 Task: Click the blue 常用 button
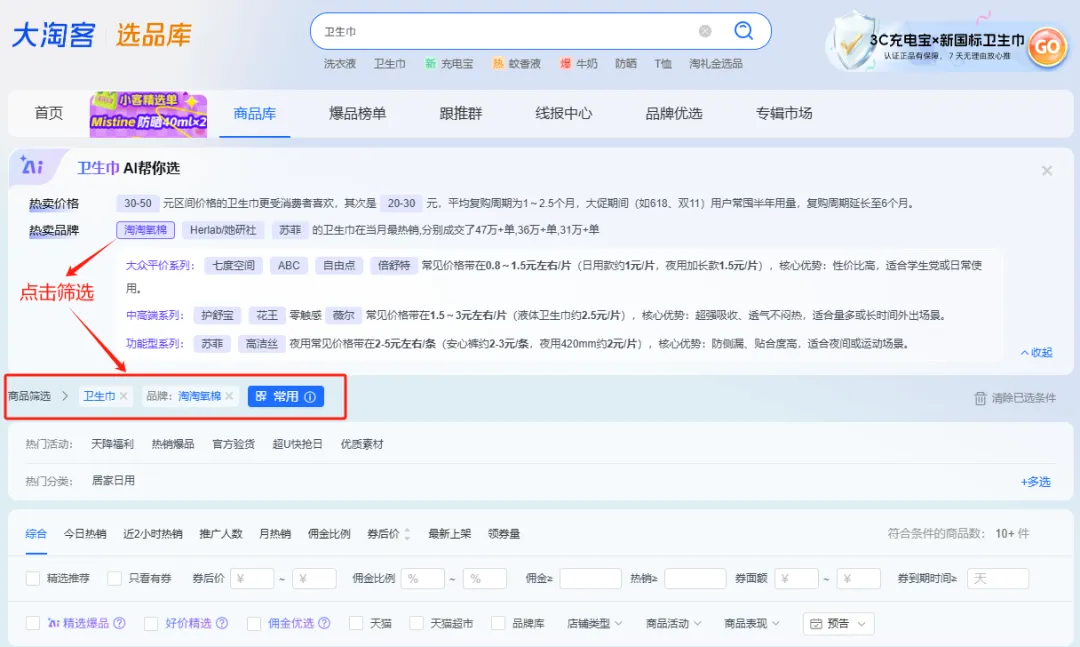pos(285,397)
